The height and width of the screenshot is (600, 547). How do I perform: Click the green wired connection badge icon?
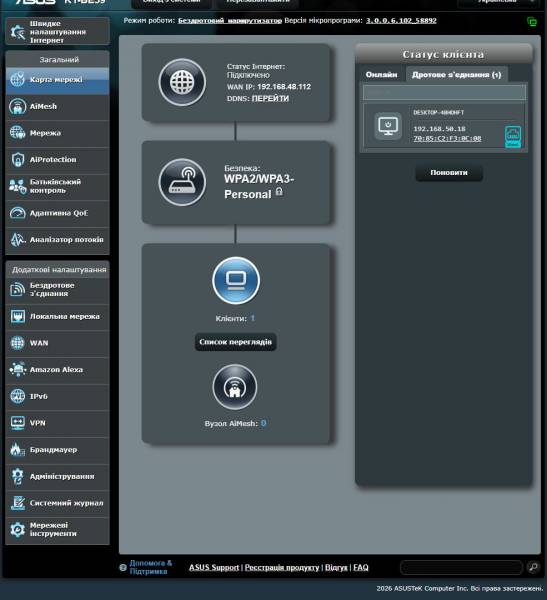[513, 137]
